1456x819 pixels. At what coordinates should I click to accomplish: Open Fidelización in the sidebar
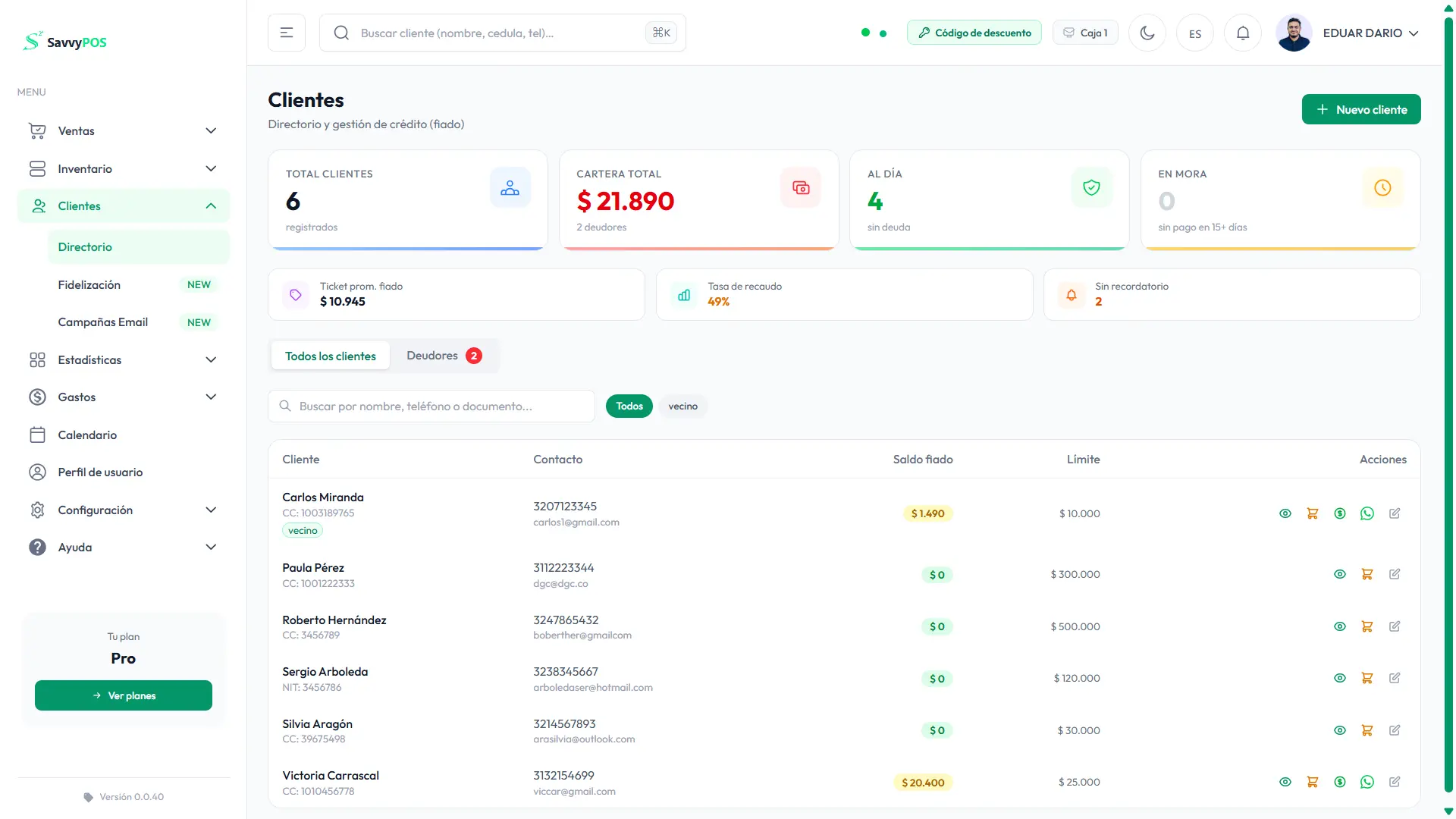[x=89, y=285]
